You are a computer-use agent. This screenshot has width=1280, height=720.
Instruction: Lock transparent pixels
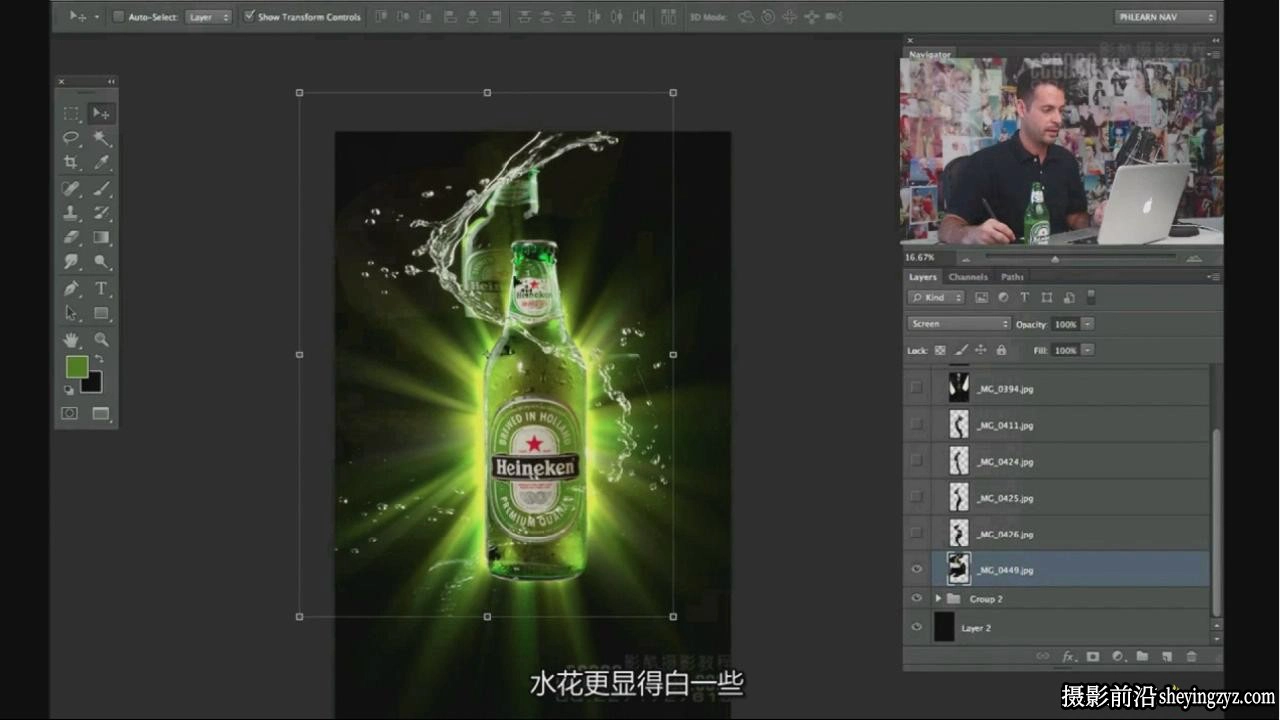(940, 351)
